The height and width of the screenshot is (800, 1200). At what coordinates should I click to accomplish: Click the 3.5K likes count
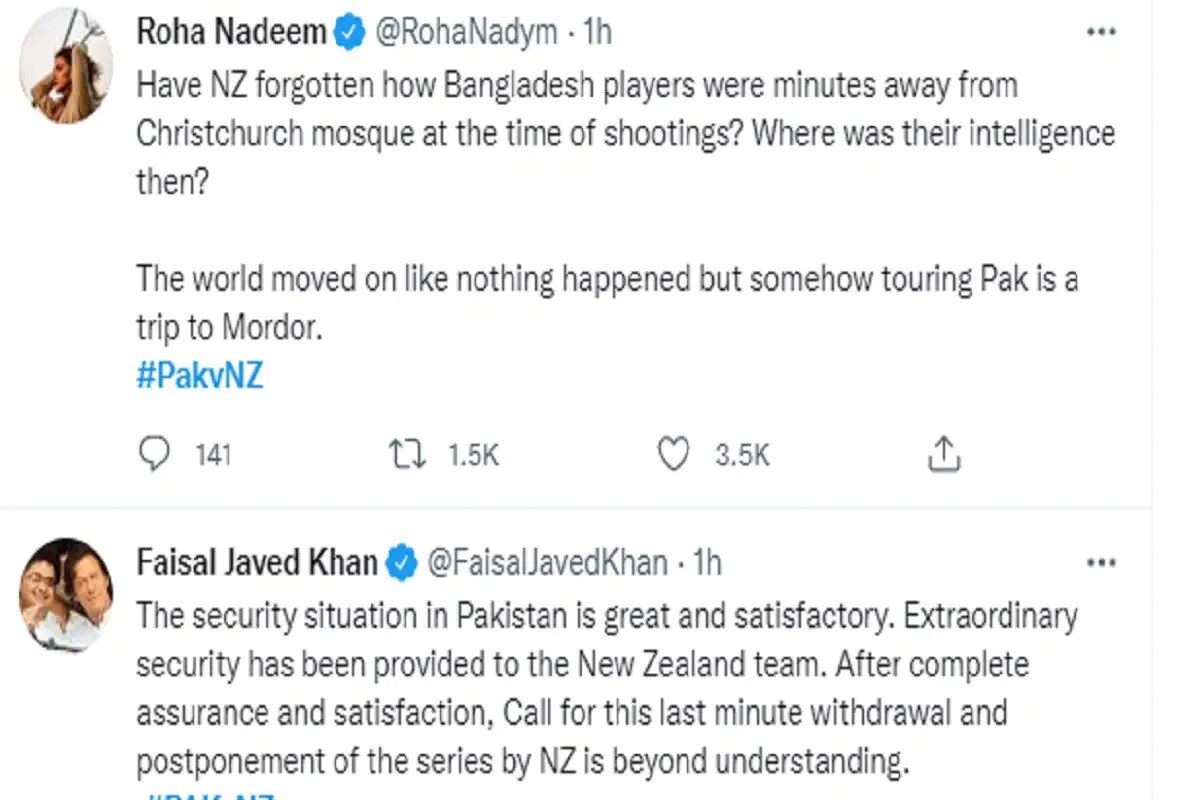[x=742, y=456]
